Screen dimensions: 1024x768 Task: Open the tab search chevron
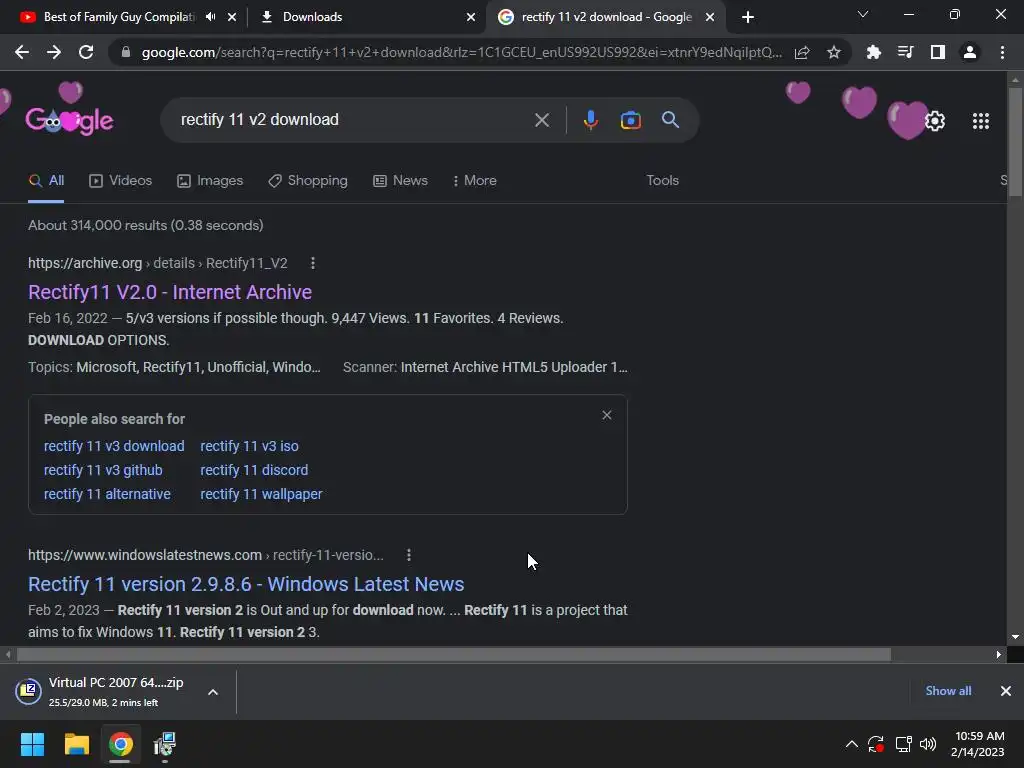coord(863,14)
